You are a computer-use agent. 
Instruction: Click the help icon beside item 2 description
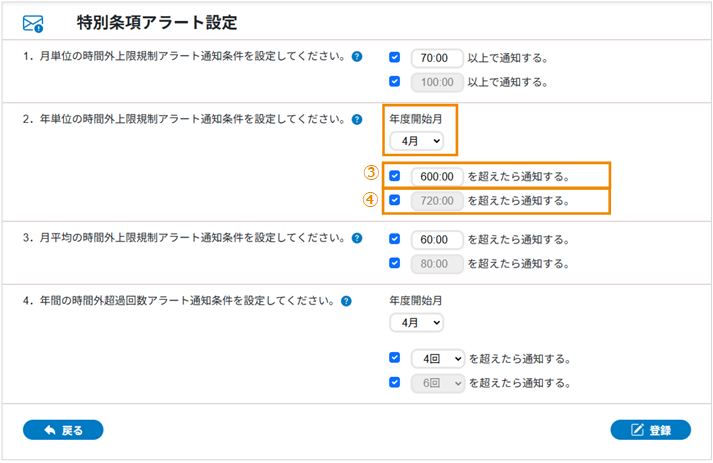pos(357,120)
